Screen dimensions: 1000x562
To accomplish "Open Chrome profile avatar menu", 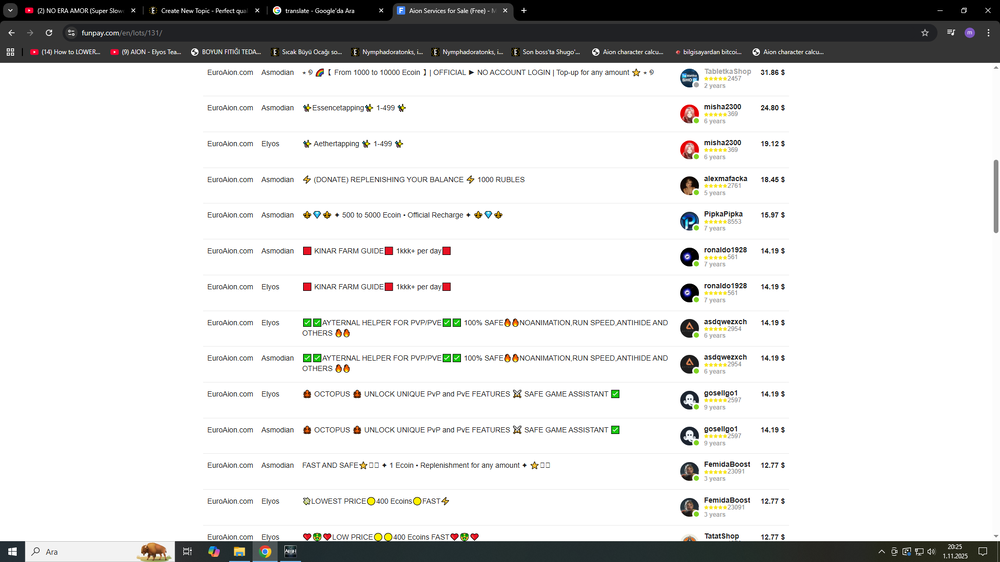I will pyautogui.click(x=969, y=33).
